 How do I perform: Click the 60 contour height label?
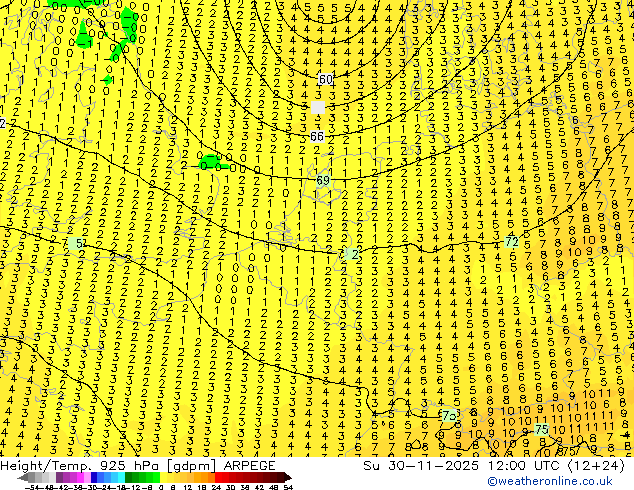tap(325, 79)
